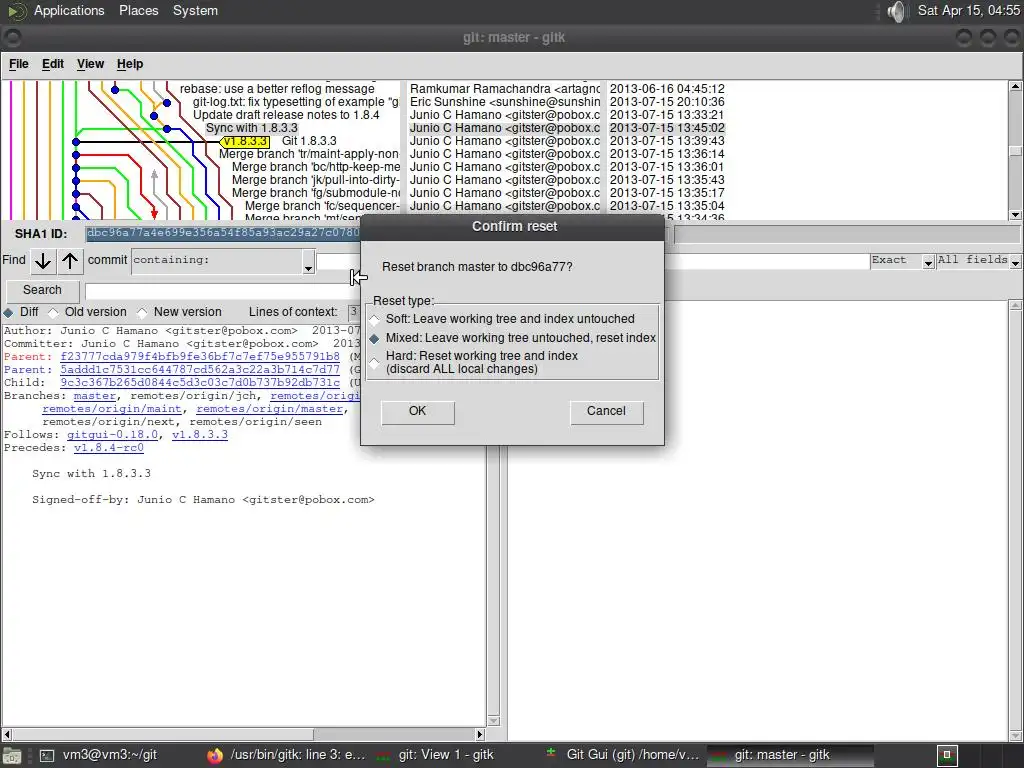Image resolution: width=1024 pixels, height=768 pixels.
Task: Click date 2013-06-16 04:45:12
Action: [x=667, y=89]
